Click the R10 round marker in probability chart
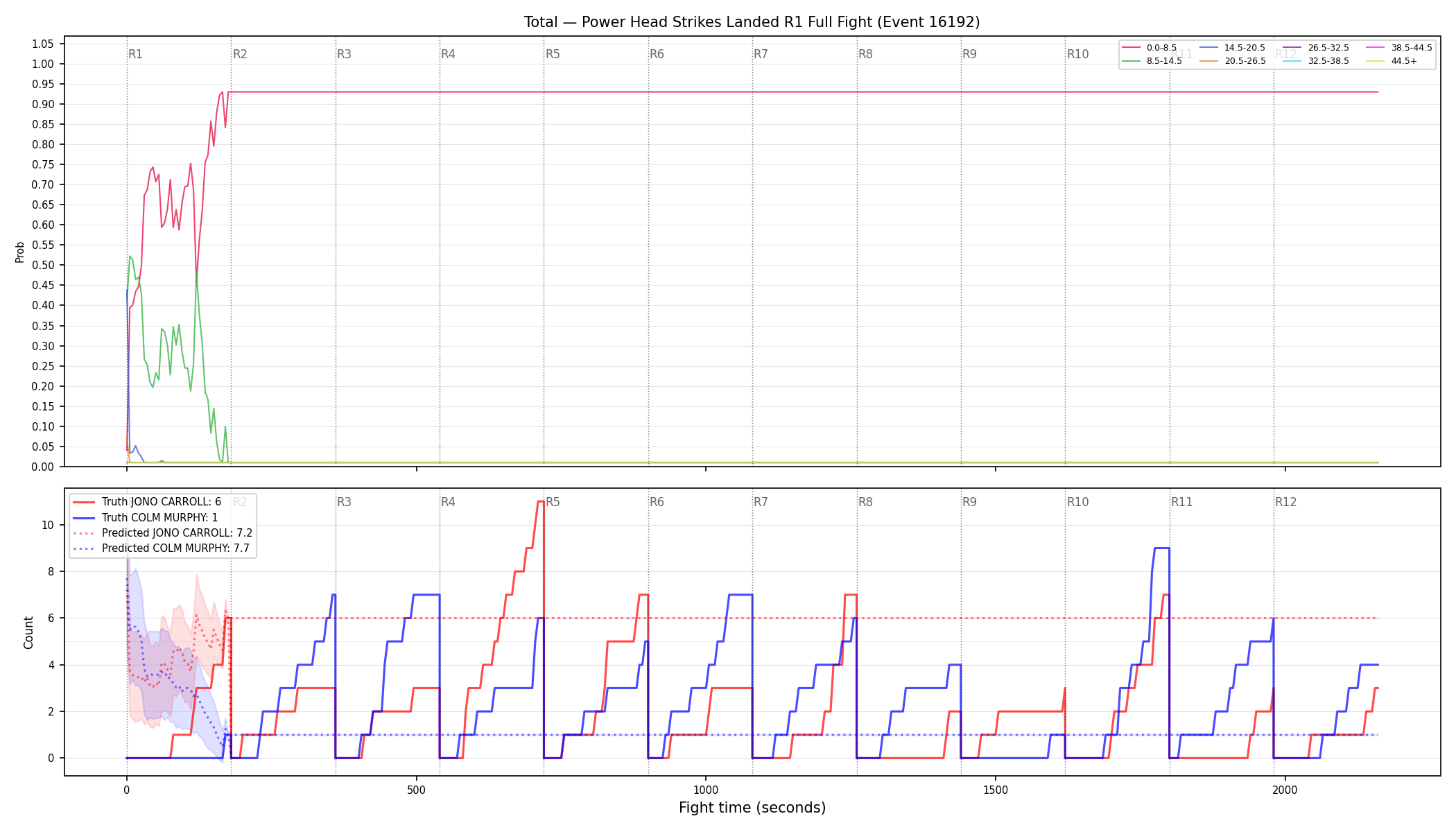 [x=1077, y=54]
